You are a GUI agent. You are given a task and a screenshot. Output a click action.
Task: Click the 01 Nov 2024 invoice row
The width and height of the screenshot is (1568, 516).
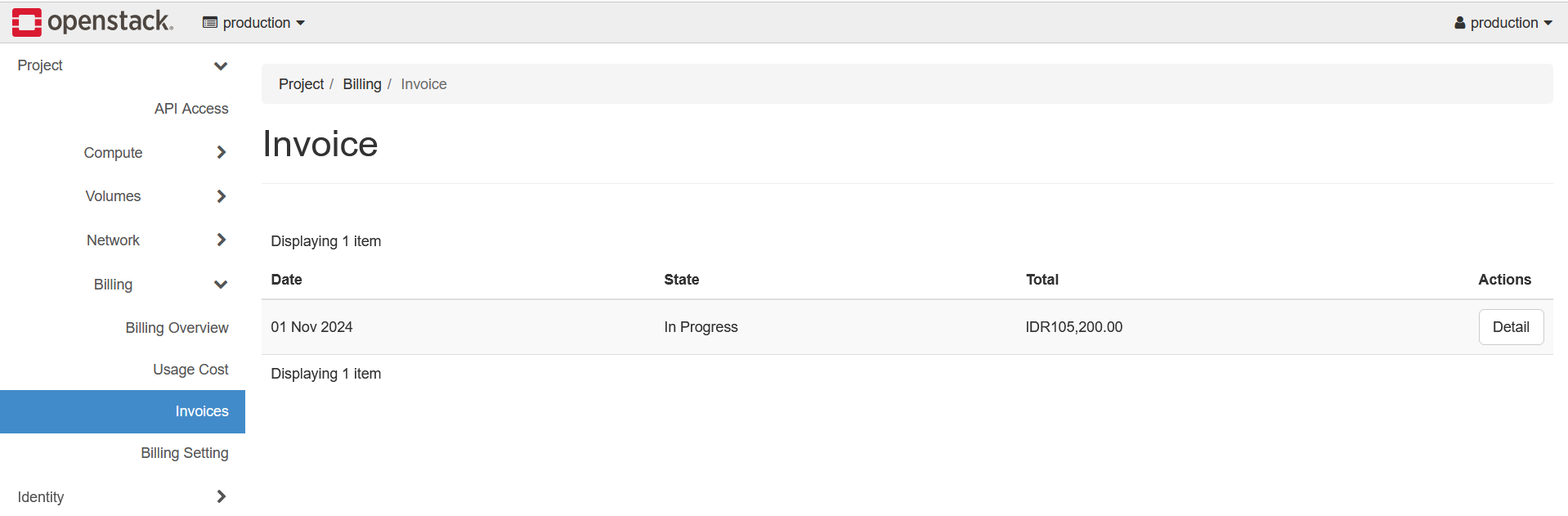pos(311,327)
